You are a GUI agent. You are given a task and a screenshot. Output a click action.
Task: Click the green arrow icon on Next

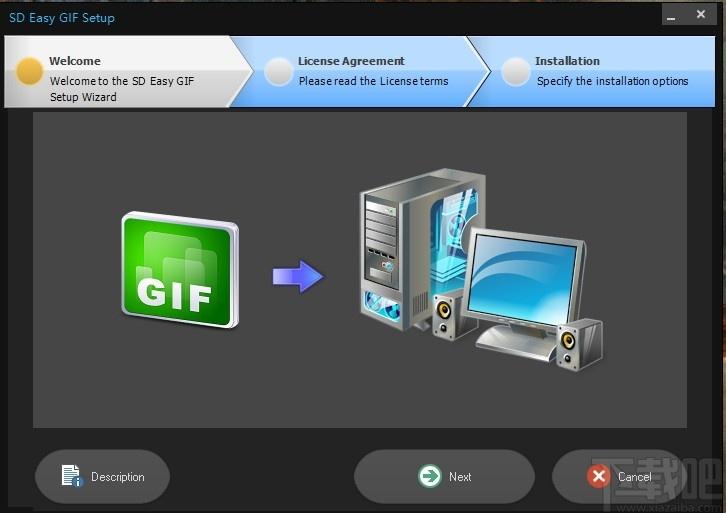(x=430, y=476)
